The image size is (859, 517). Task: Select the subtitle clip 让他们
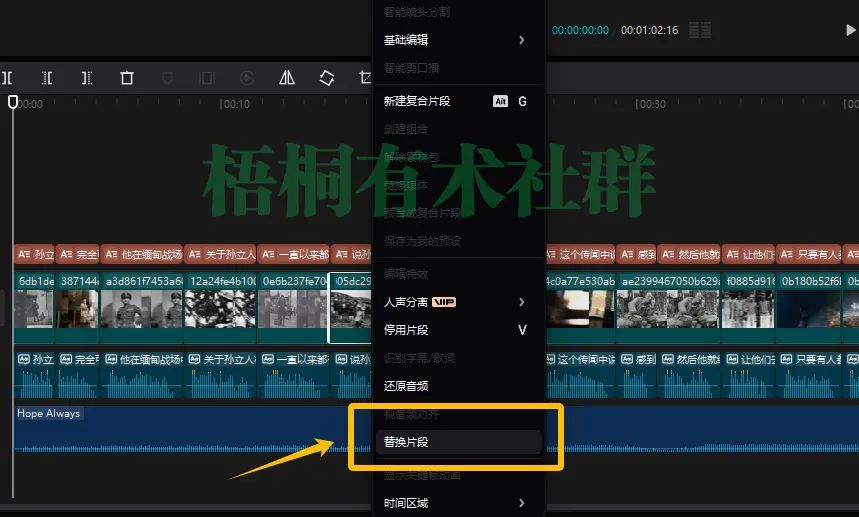click(x=748, y=254)
